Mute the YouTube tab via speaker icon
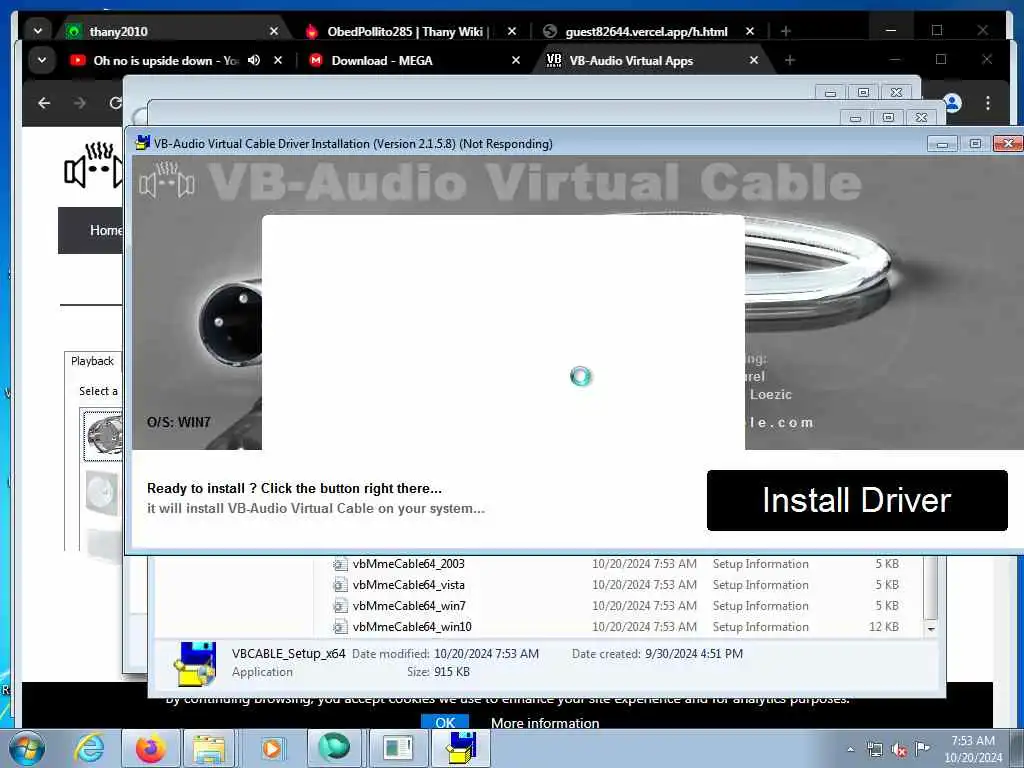 pos(254,60)
